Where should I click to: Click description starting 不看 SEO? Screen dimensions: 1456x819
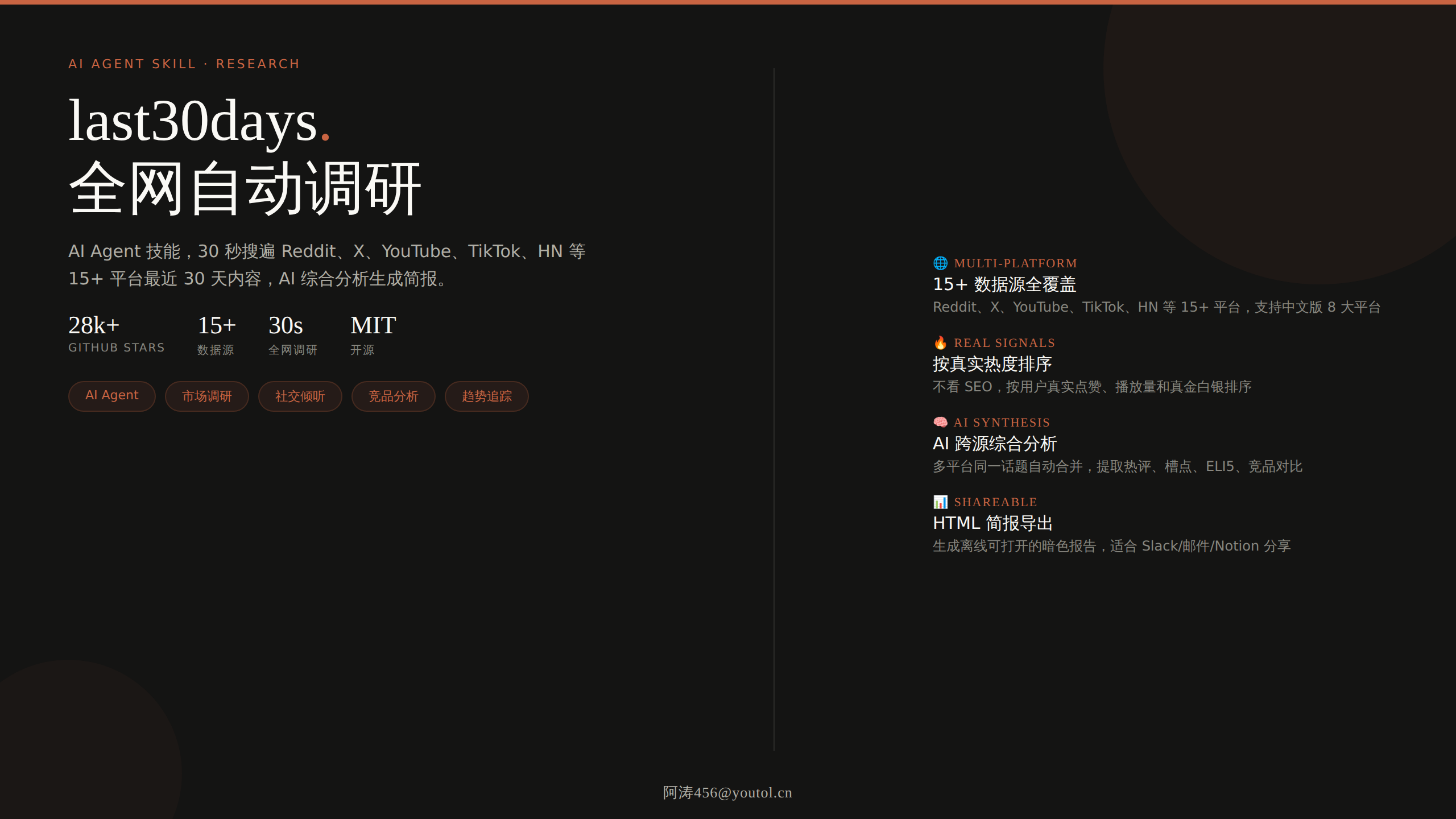[1092, 387]
